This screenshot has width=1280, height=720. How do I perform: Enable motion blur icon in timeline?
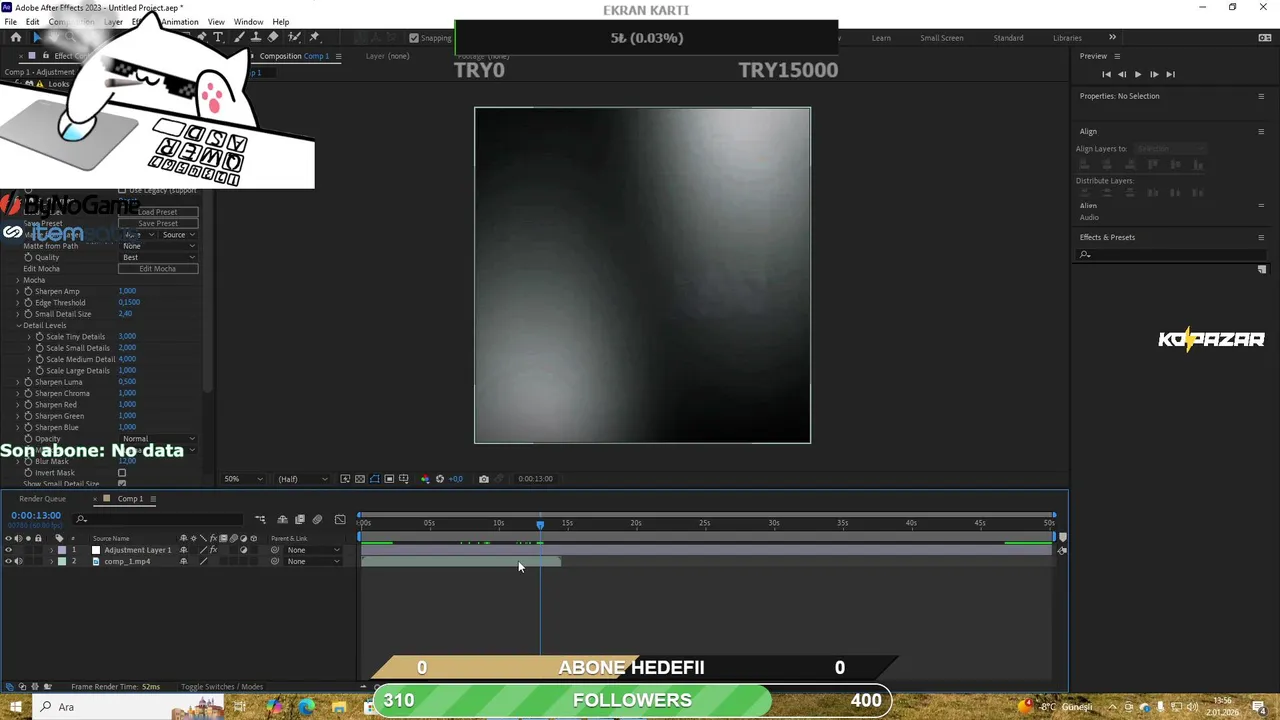tap(317, 519)
